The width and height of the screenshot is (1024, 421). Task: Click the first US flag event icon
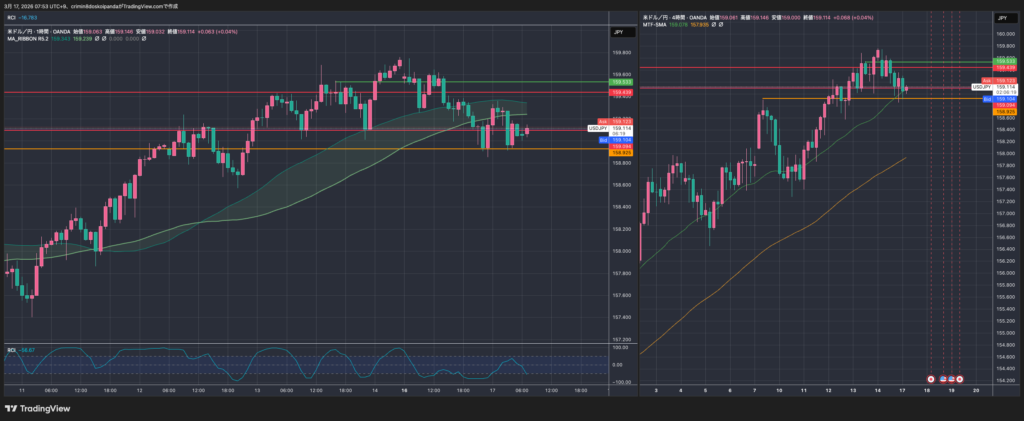pyautogui.click(x=943, y=379)
